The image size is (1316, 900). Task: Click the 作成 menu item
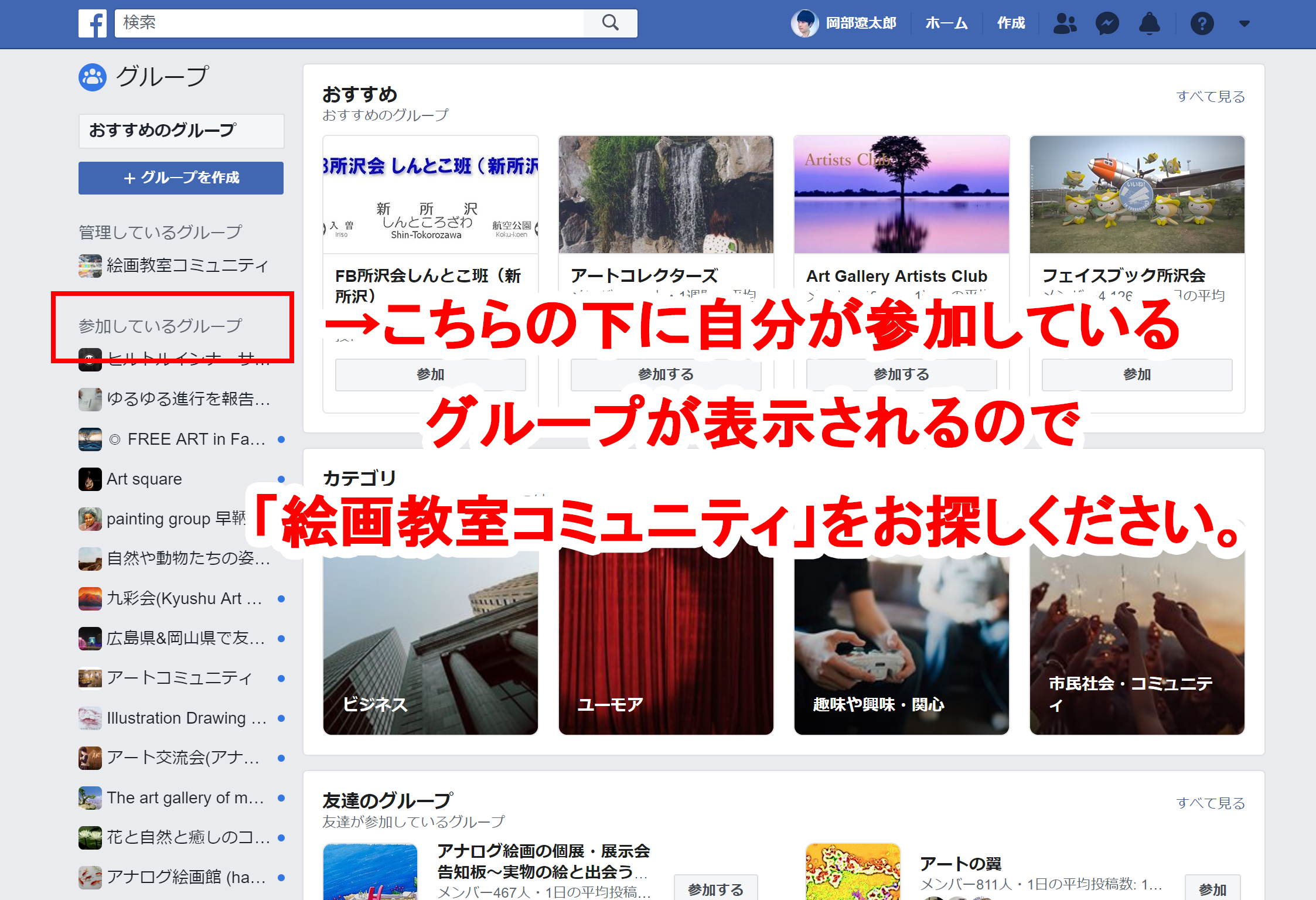1011,23
